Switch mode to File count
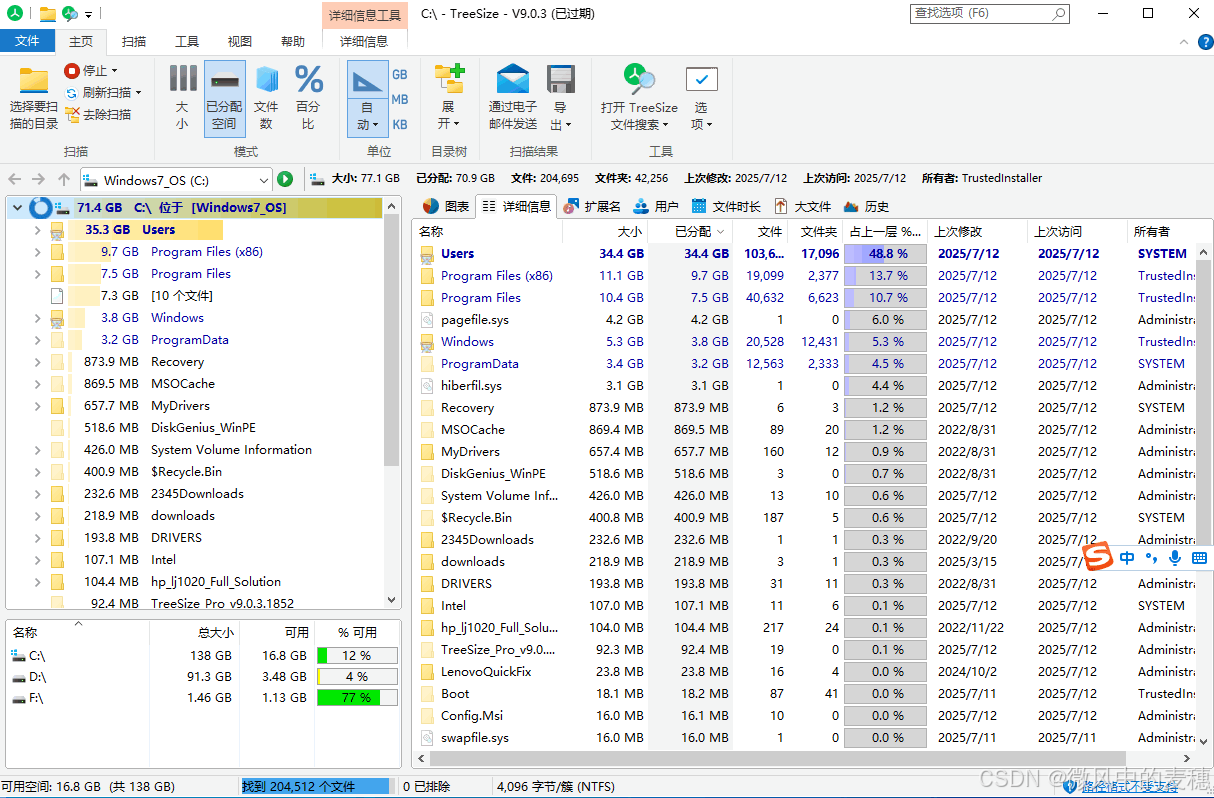Image resolution: width=1214 pixels, height=798 pixels. 266,99
